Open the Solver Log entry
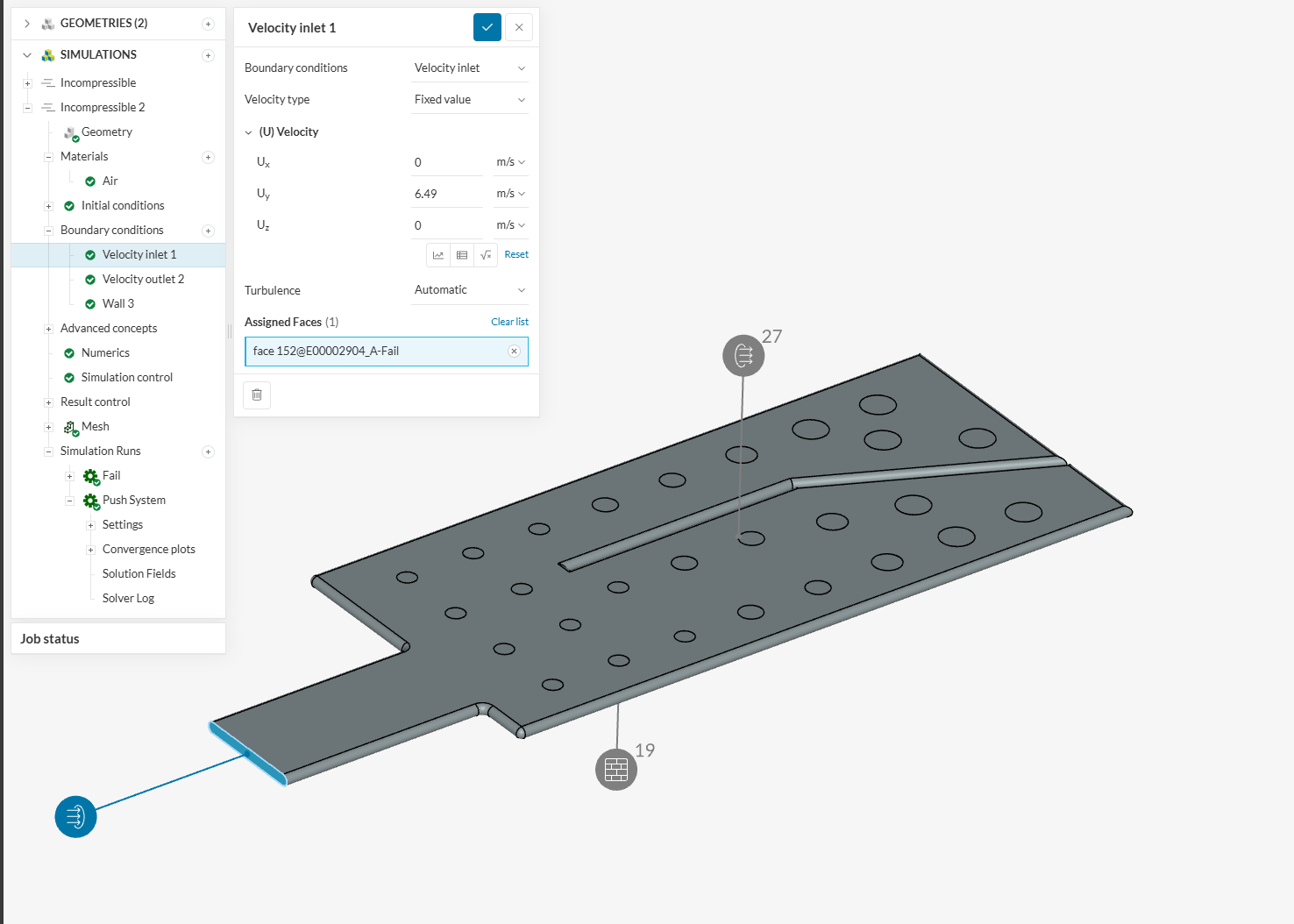The width and height of the screenshot is (1294, 924). click(x=128, y=599)
